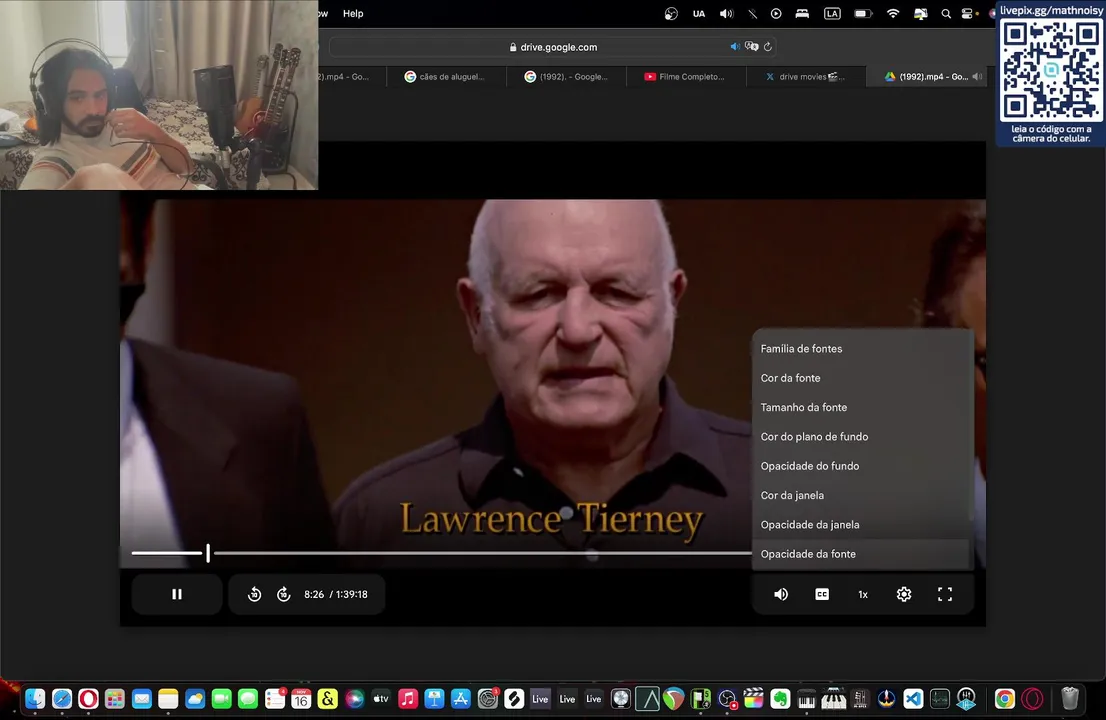
Task: Open Visual Studio Code in dock
Action: click(913, 699)
